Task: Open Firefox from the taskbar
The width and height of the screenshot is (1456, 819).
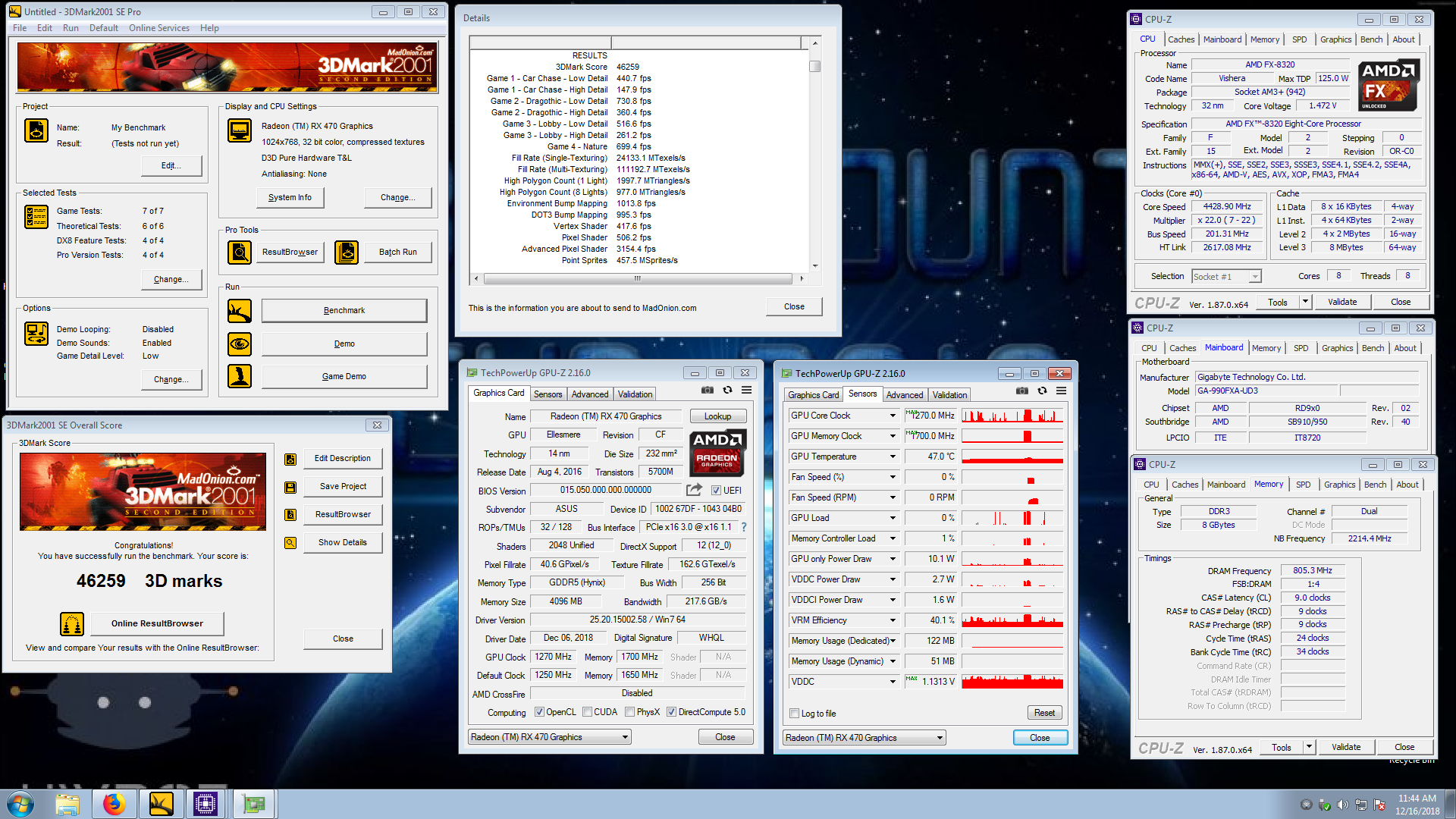Action: coord(115,804)
